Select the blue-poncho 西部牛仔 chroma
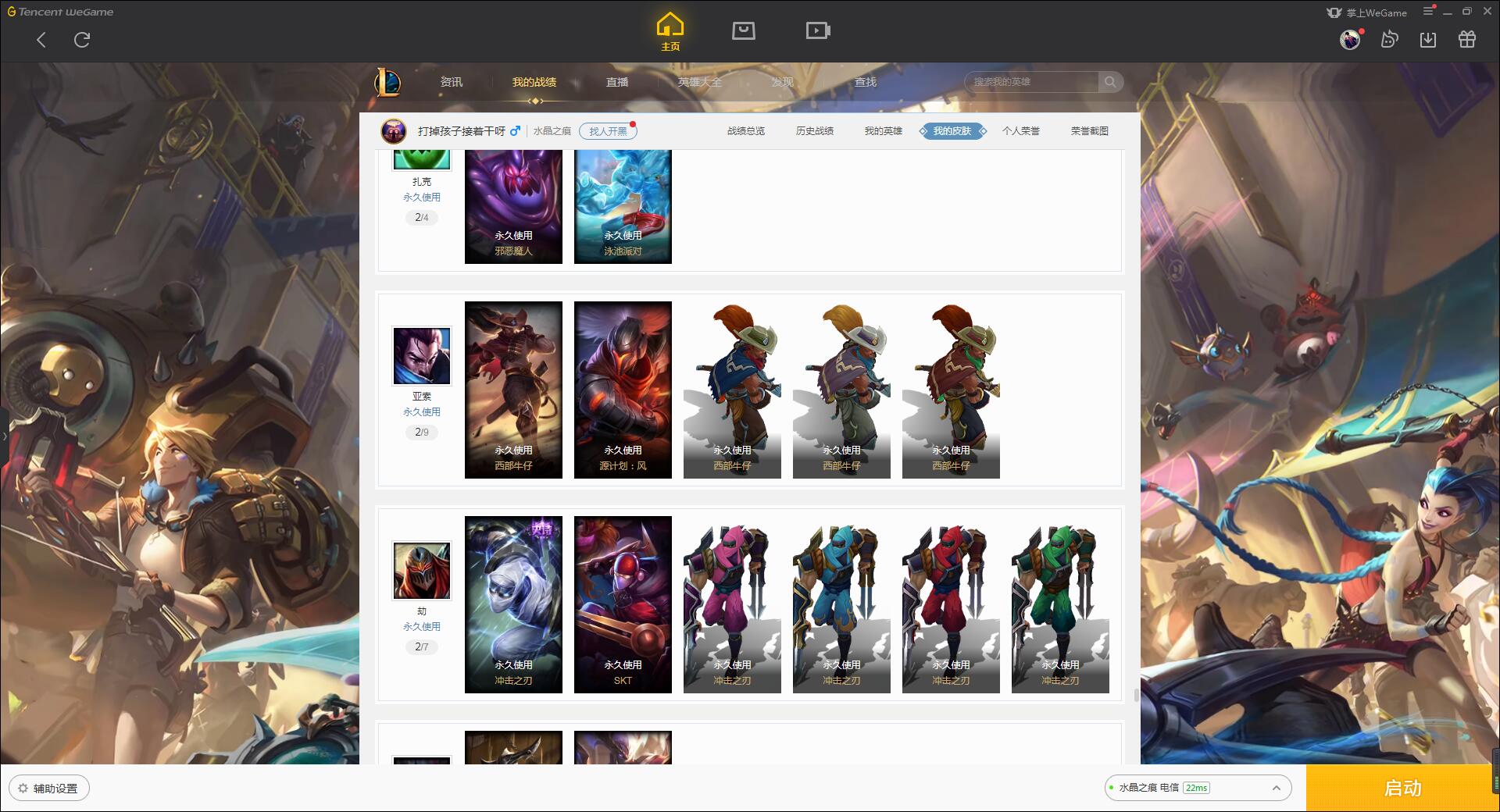 (x=732, y=390)
